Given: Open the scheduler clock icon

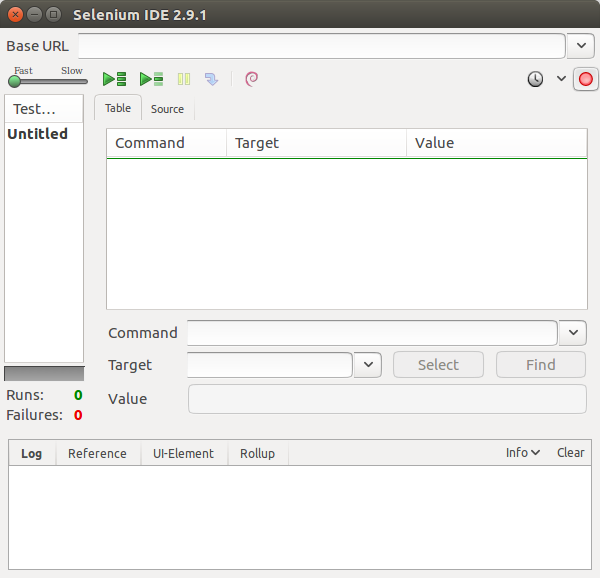Looking at the screenshot, I should (535, 79).
